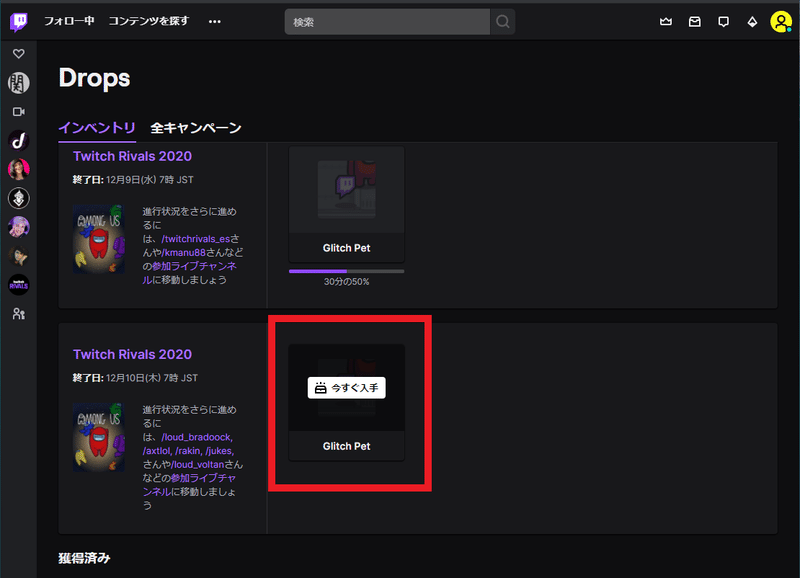Focus the 検索 search field

click(387, 22)
